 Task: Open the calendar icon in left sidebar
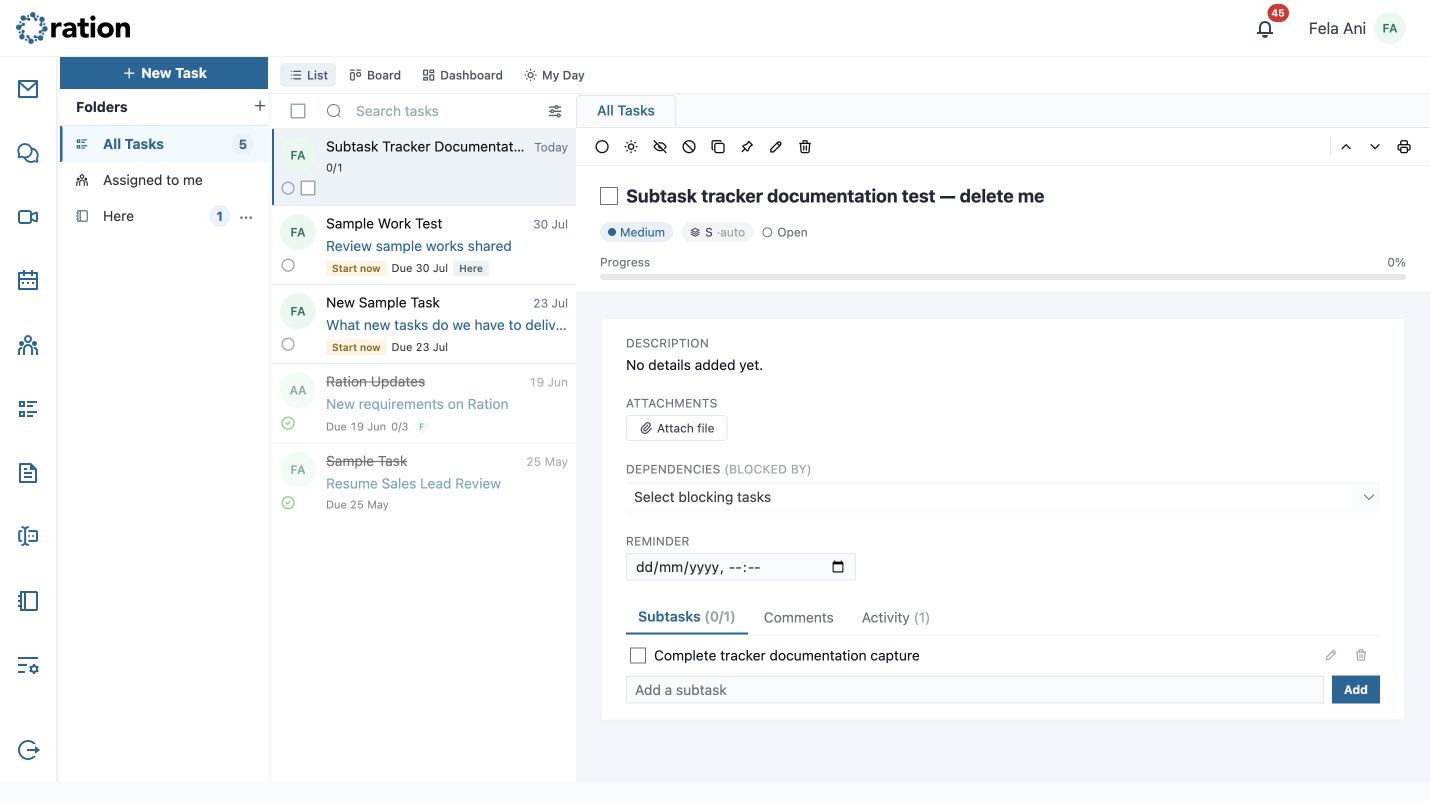point(28,281)
